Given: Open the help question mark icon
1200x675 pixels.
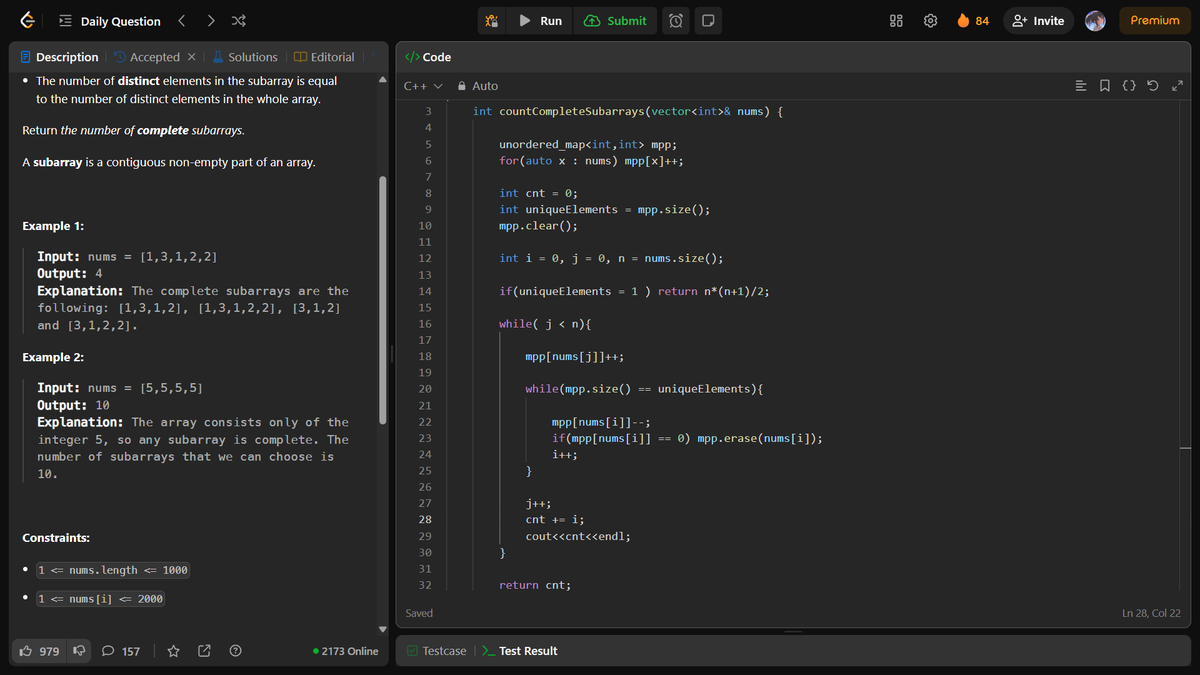Looking at the screenshot, I should (x=236, y=651).
